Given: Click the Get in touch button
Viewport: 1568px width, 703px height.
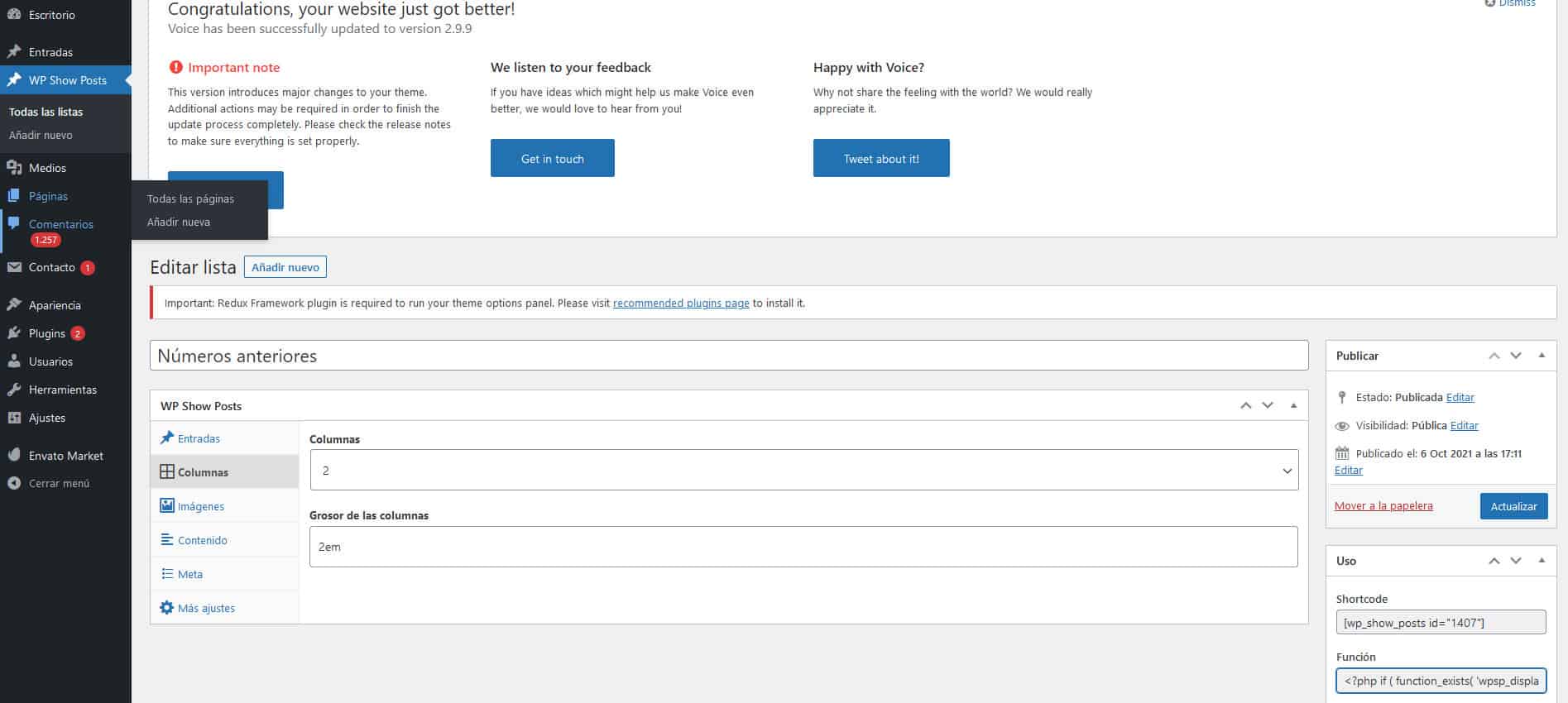Looking at the screenshot, I should [552, 158].
